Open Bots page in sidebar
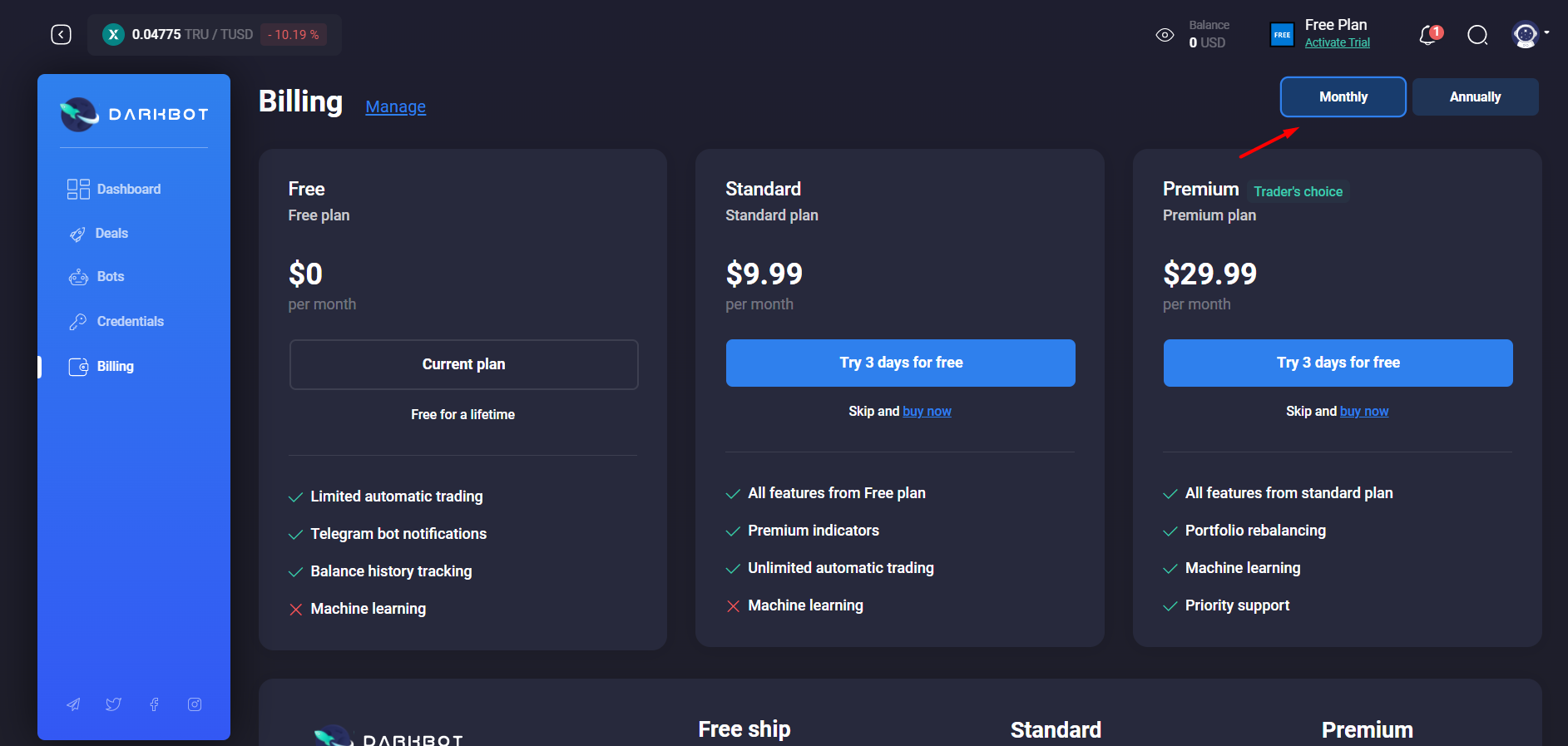 111,276
